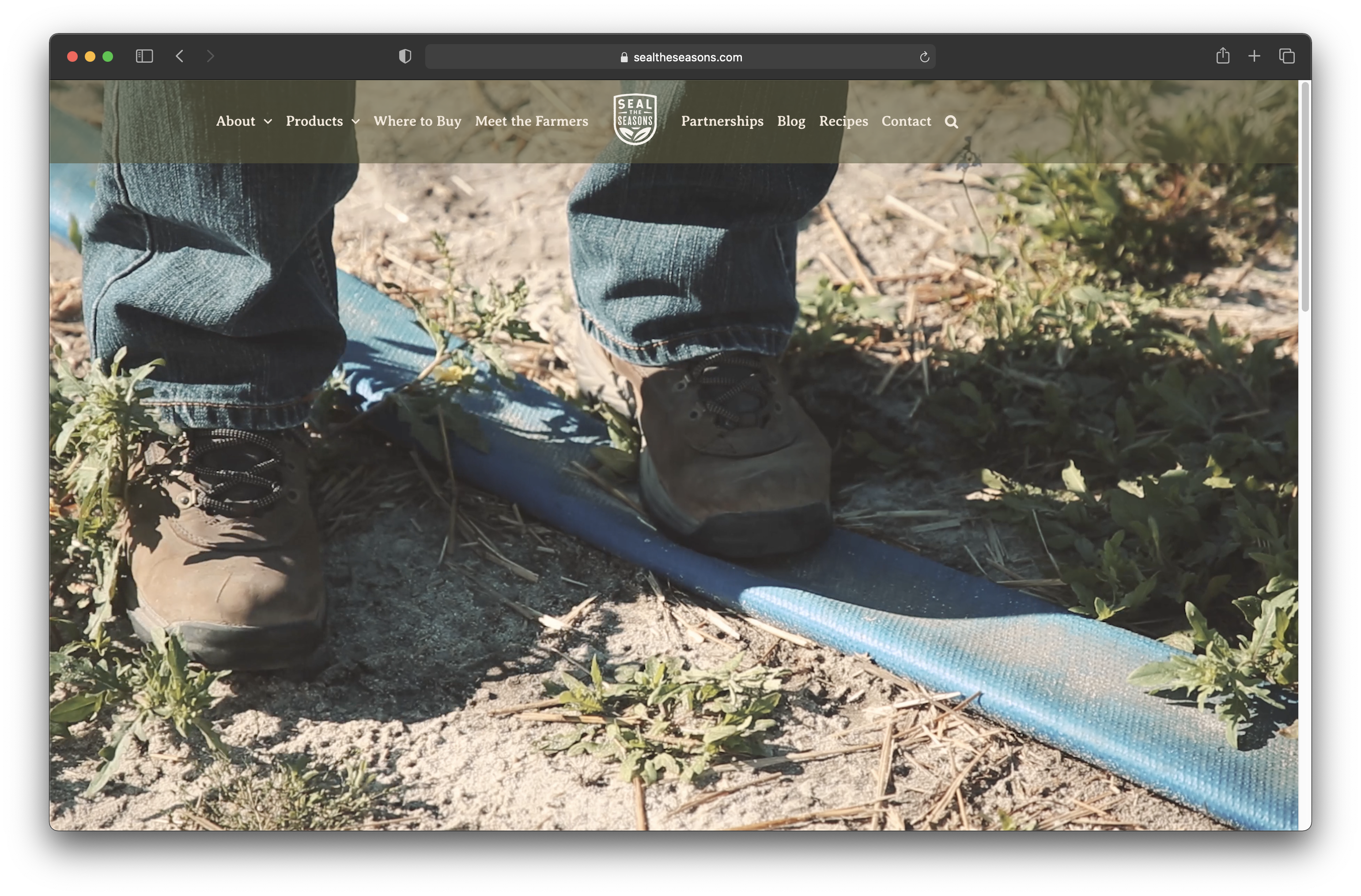Minimize the window with yellow button

(90, 56)
